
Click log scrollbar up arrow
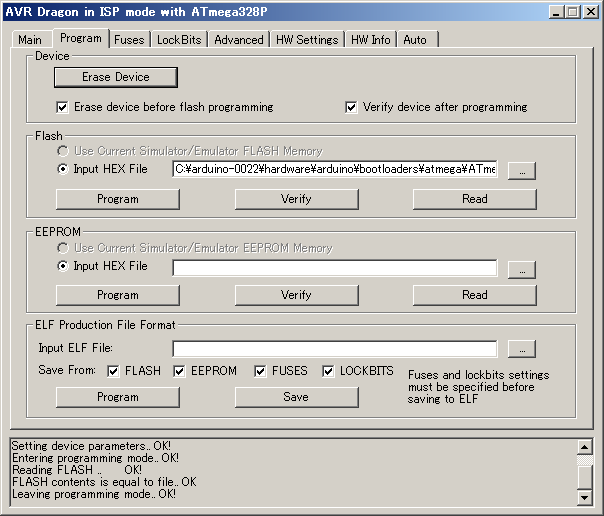[x=585, y=447]
